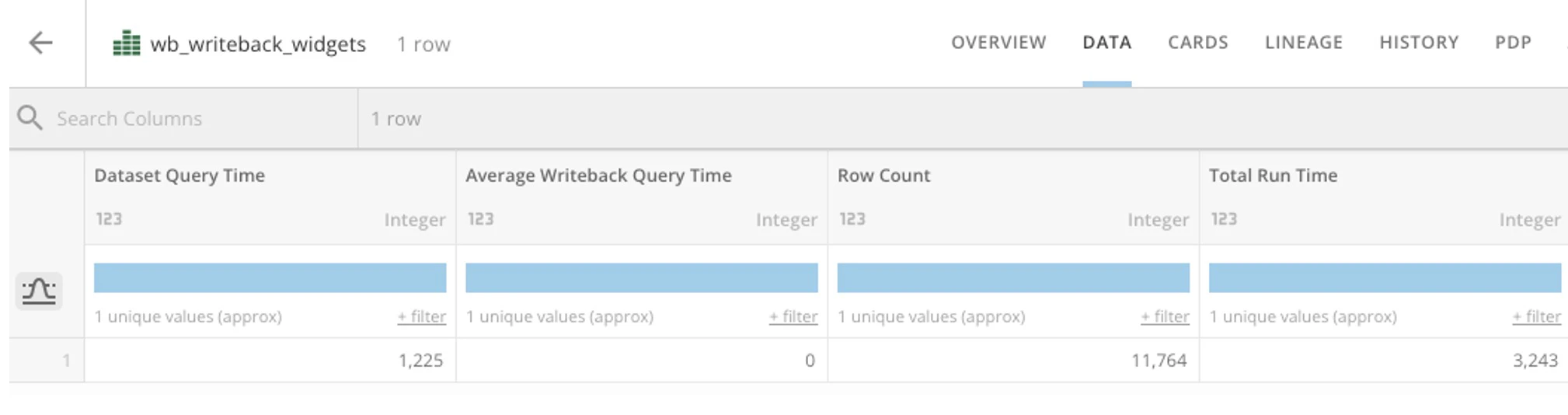Open the PDP tab
Image resolution: width=1568 pixels, height=415 pixels.
pos(1513,43)
